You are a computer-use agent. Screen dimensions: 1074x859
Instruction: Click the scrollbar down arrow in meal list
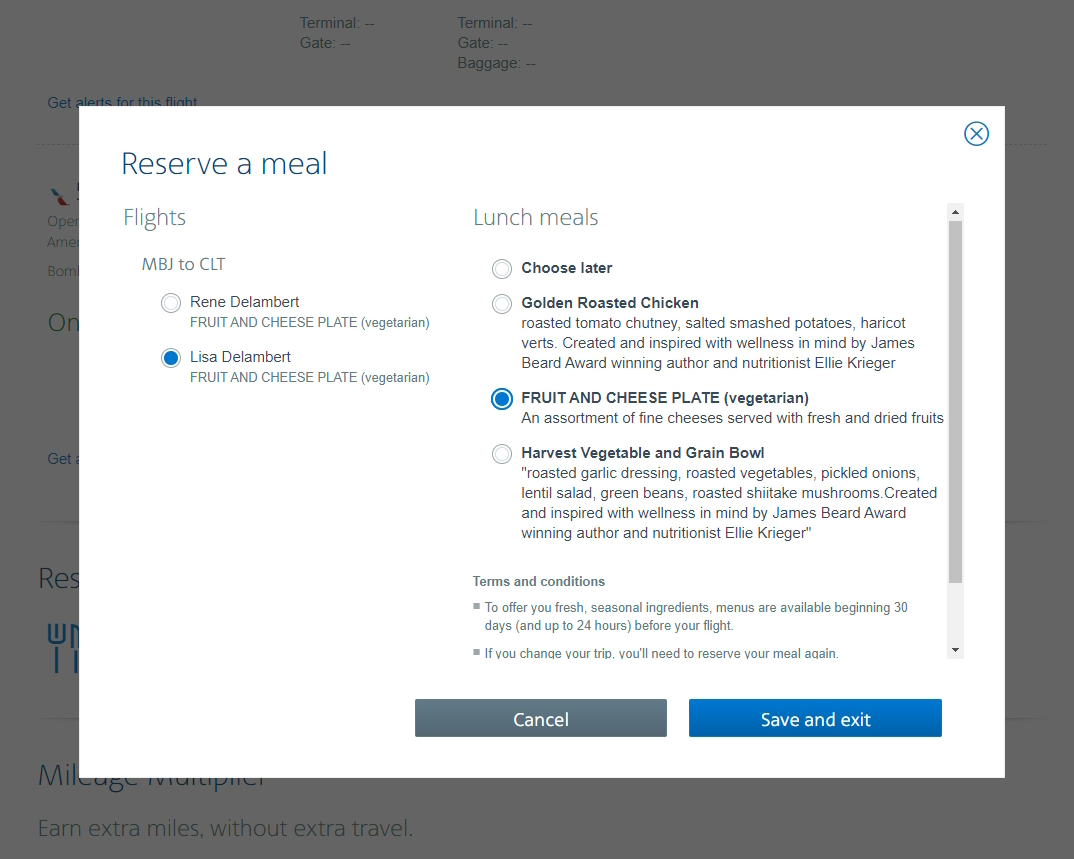(955, 650)
